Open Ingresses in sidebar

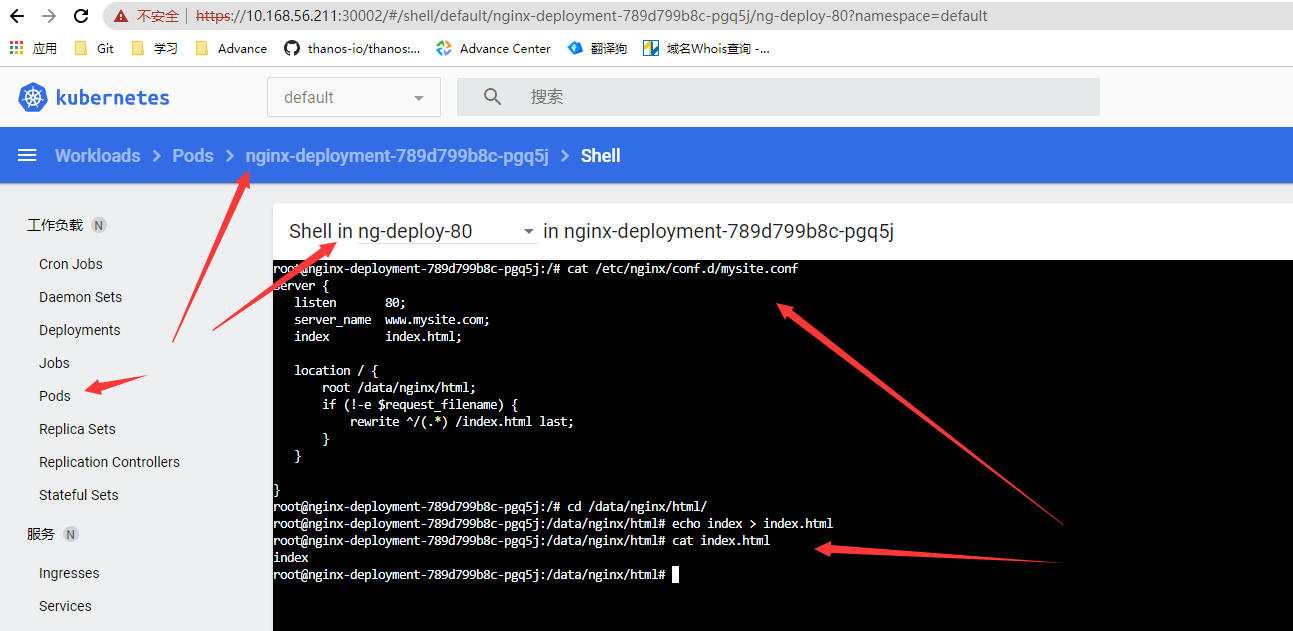[x=69, y=573]
